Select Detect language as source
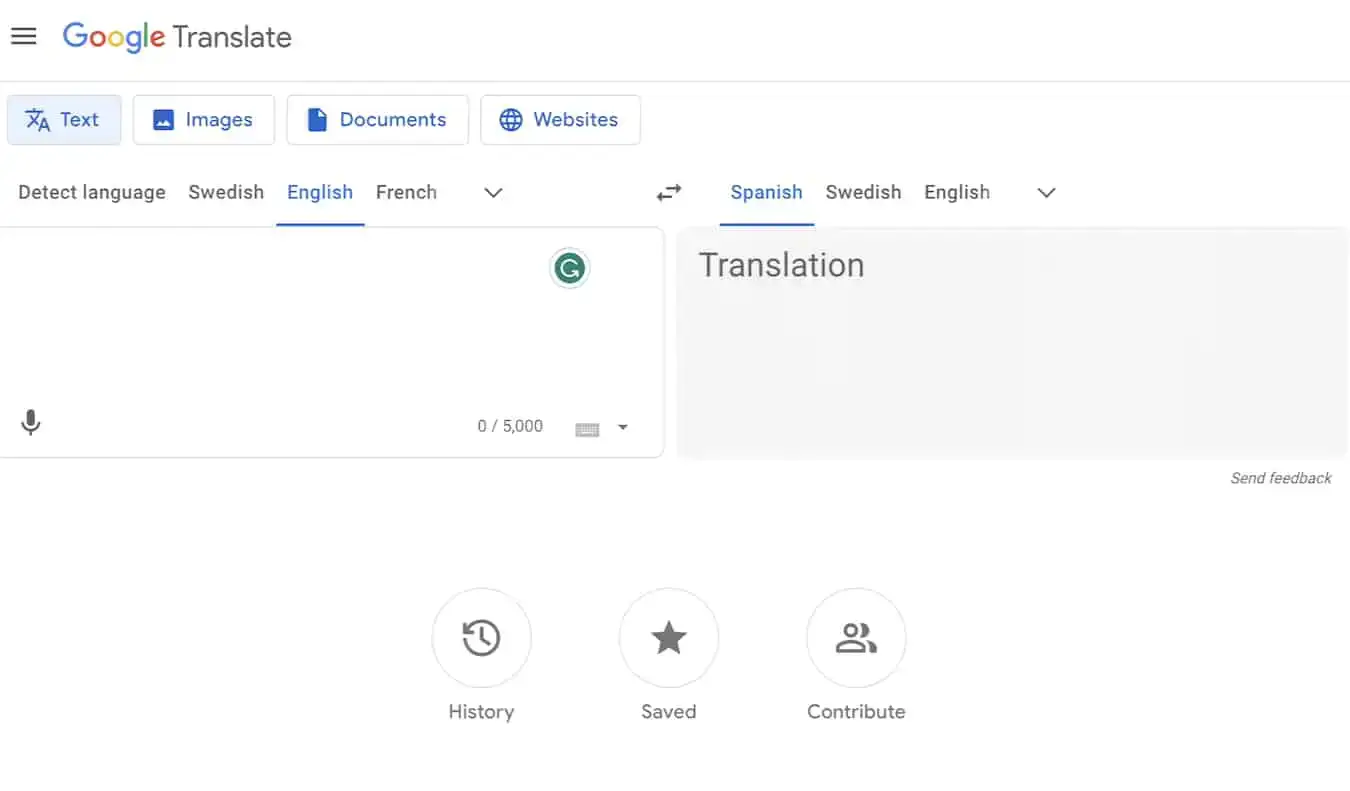 tap(92, 192)
